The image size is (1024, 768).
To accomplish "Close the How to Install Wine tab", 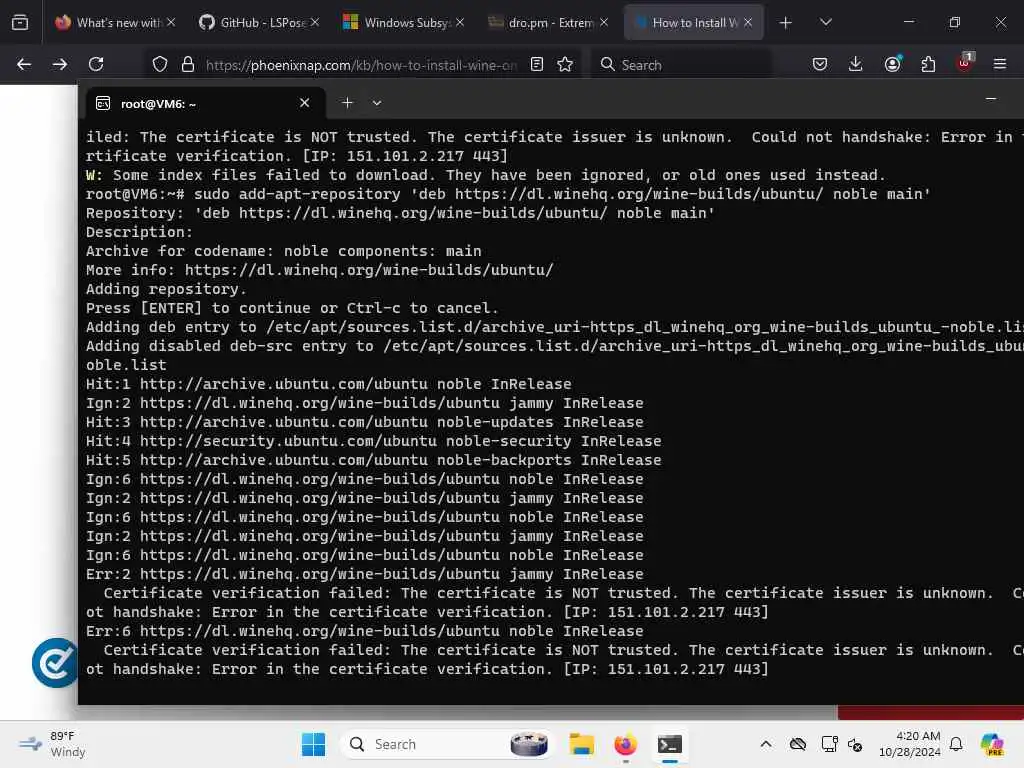I will pyautogui.click(x=748, y=22).
